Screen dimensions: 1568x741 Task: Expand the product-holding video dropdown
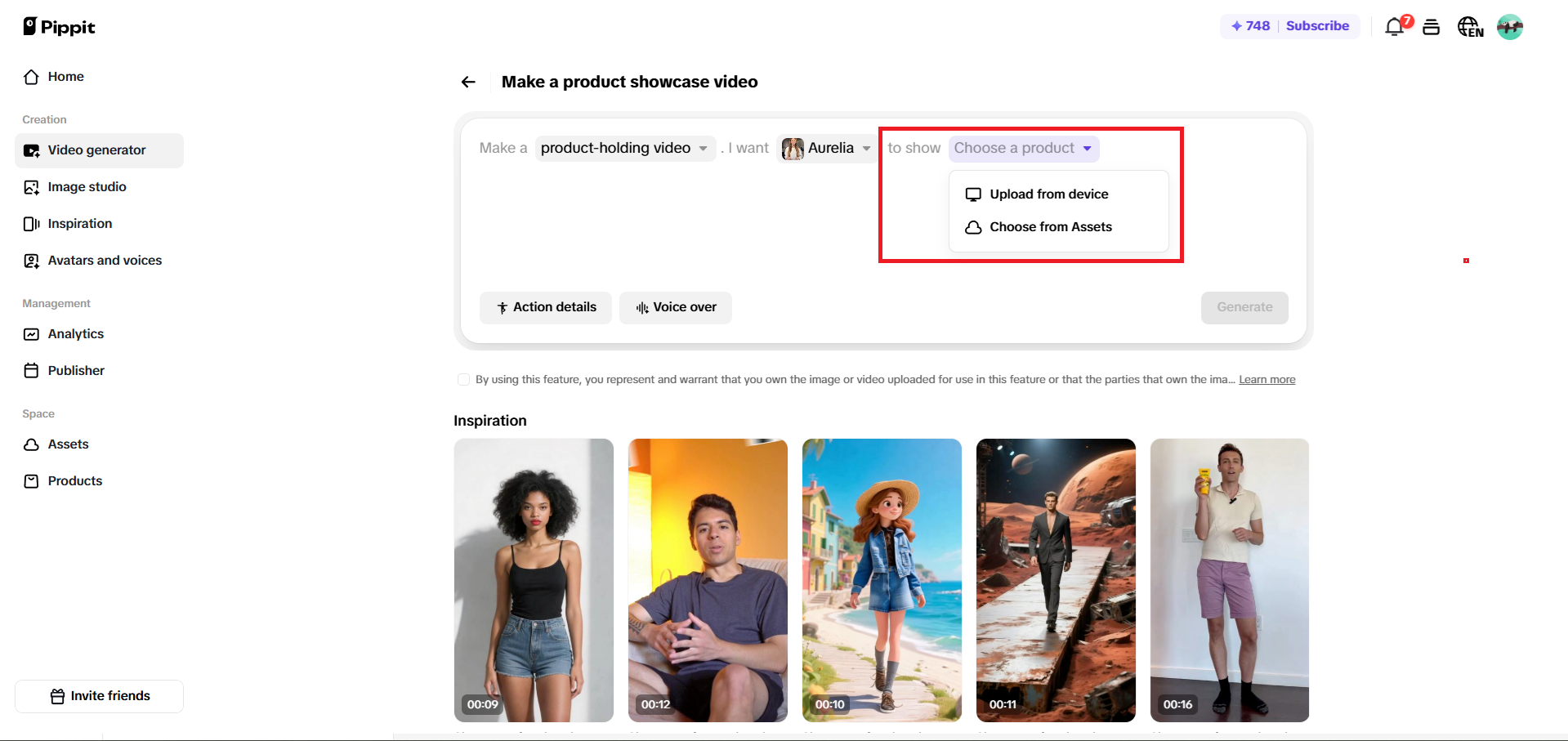coord(625,148)
